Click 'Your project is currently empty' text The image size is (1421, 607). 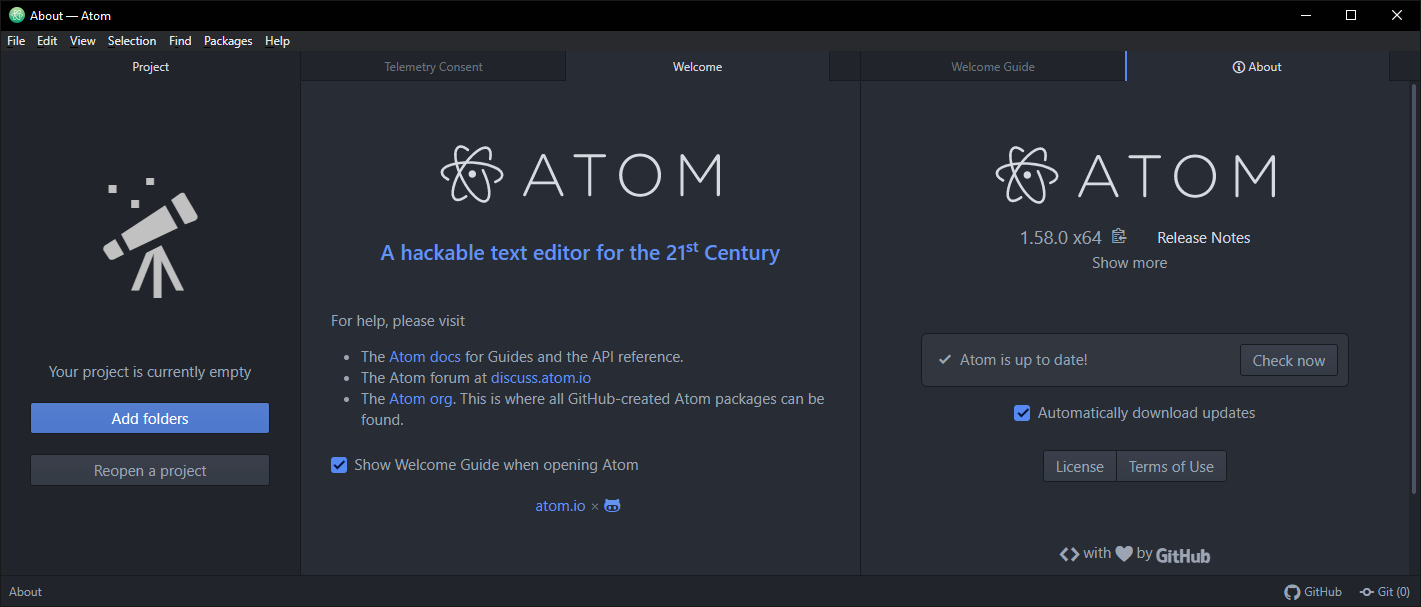(150, 372)
